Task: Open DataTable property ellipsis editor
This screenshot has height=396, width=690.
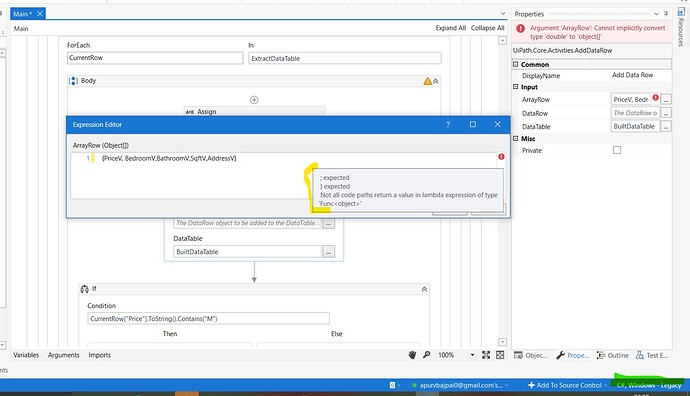Action: coord(666,127)
